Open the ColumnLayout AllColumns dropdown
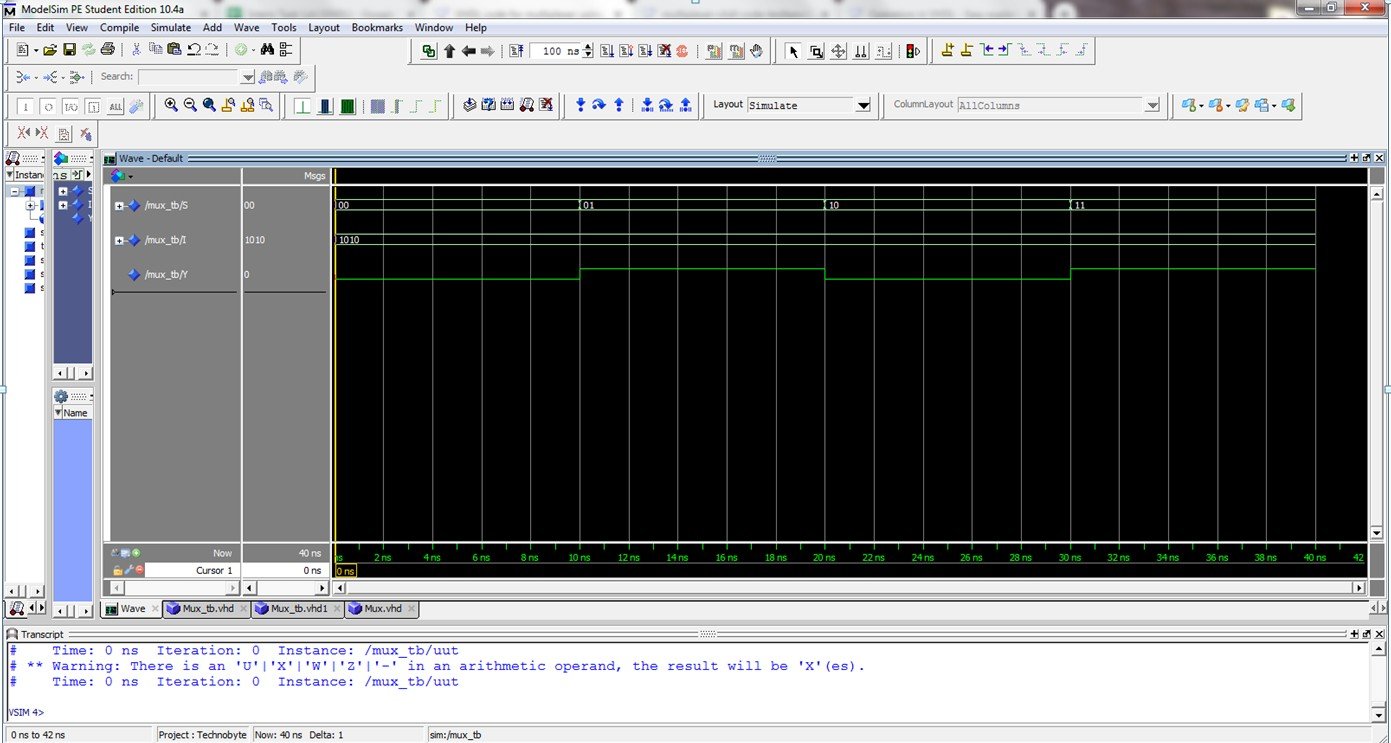Image resolution: width=1391 pixels, height=743 pixels. point(1152,105)
